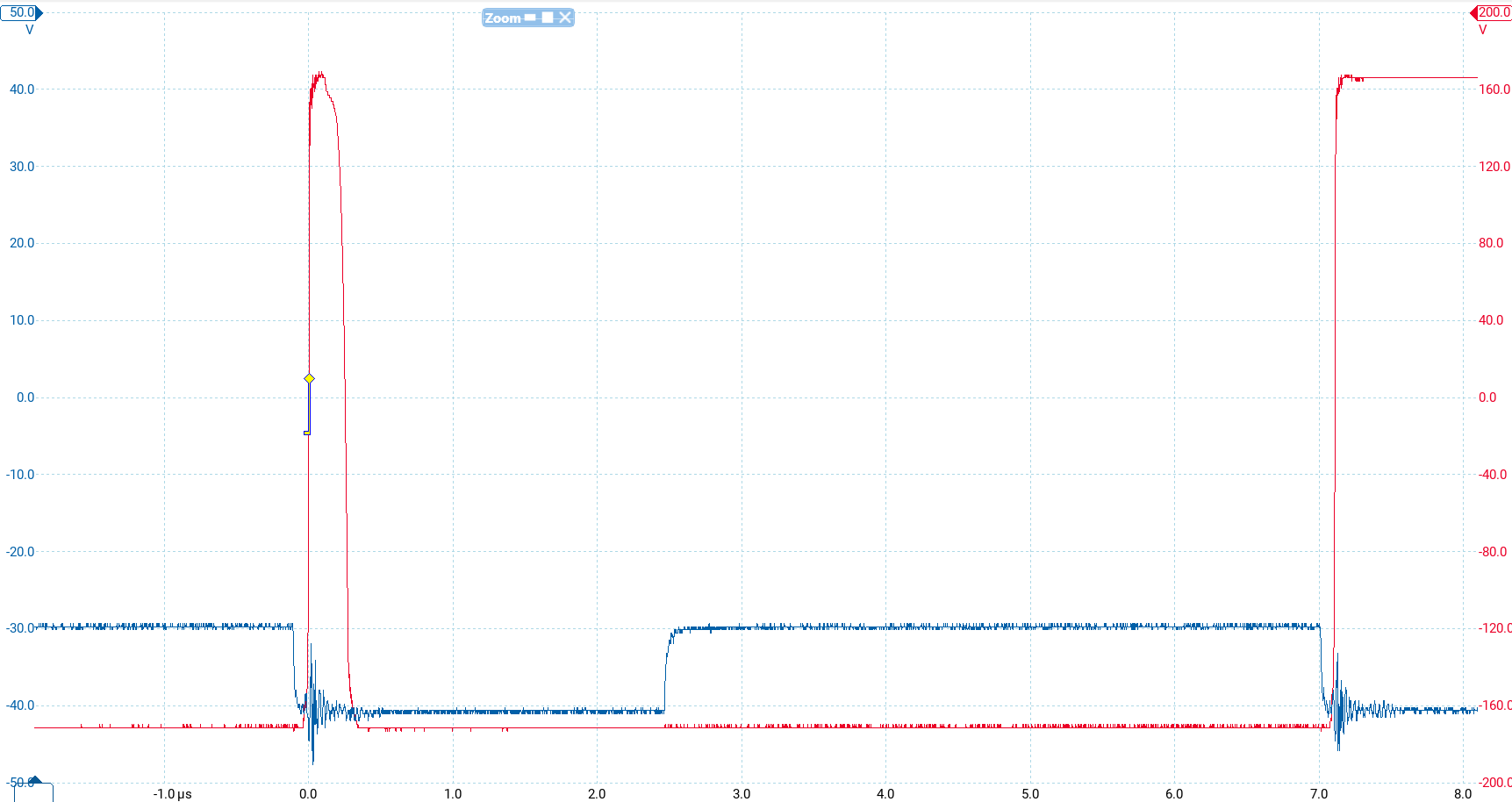Click the blue V unit label
This screenshot has height=802, width=1512.
[30, 30]
